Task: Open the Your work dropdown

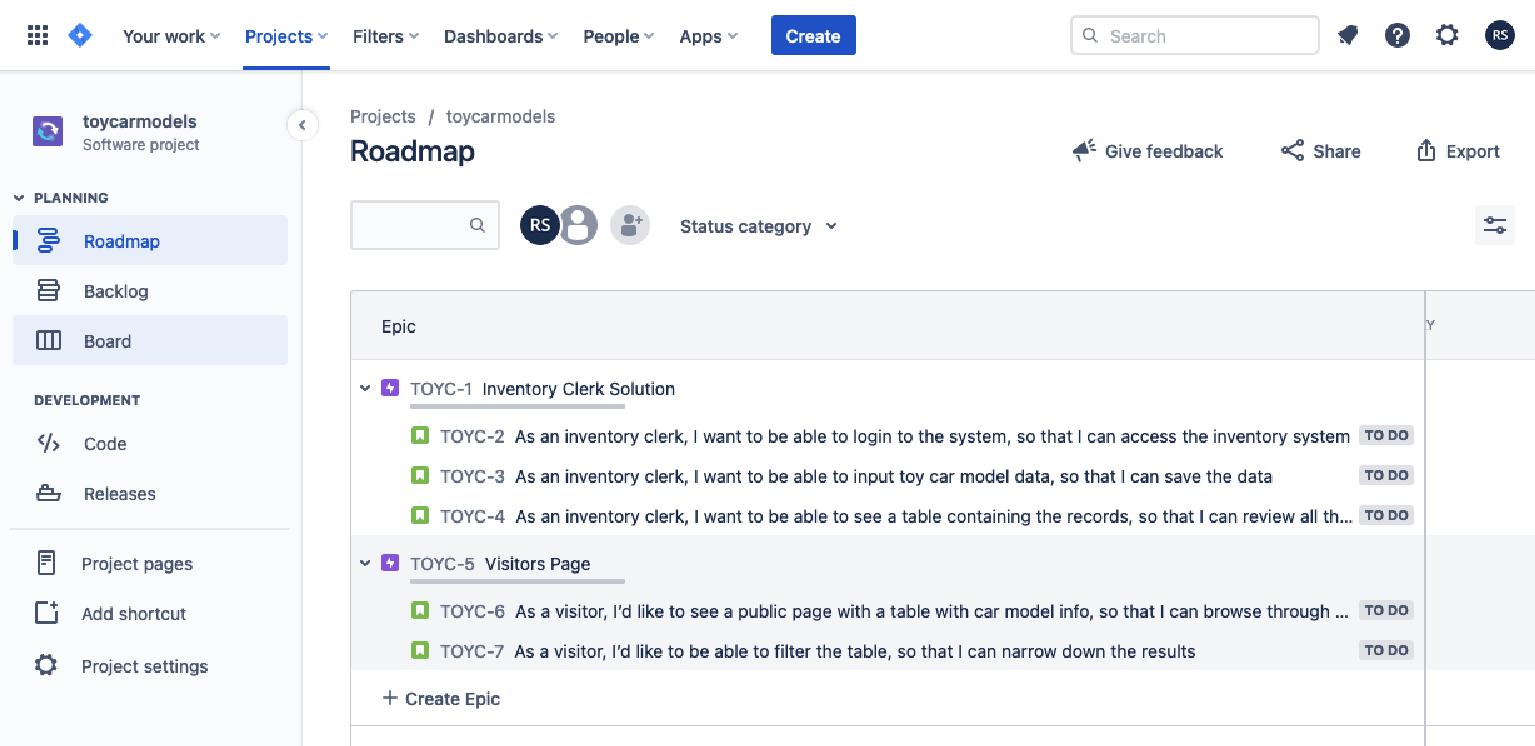Action: click(171, 36)
